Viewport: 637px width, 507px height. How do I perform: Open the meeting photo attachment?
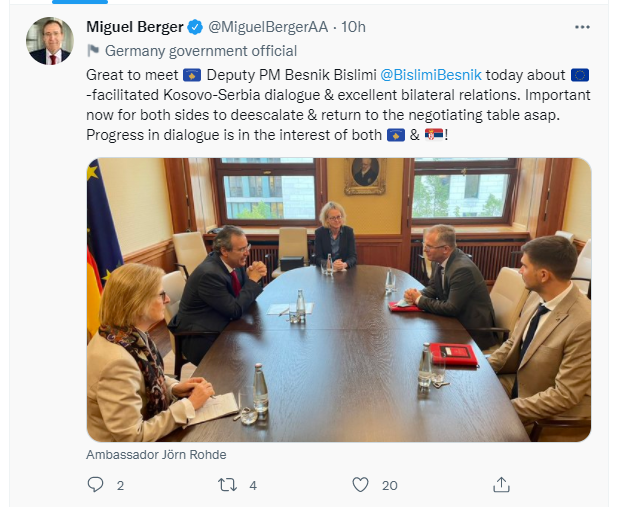coord(339,300)
